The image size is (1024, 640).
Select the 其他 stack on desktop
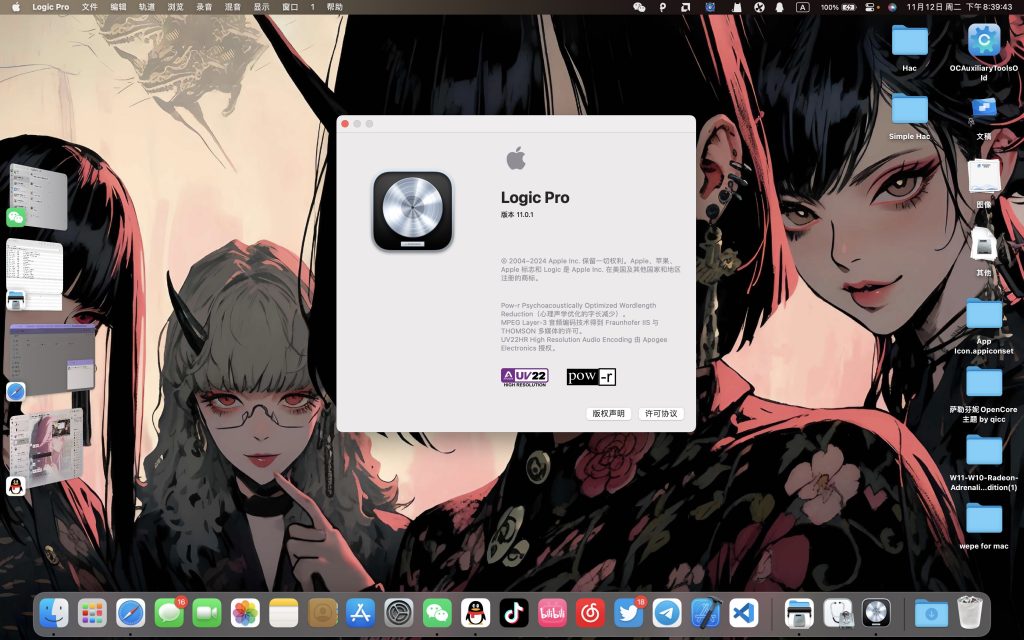984,252
